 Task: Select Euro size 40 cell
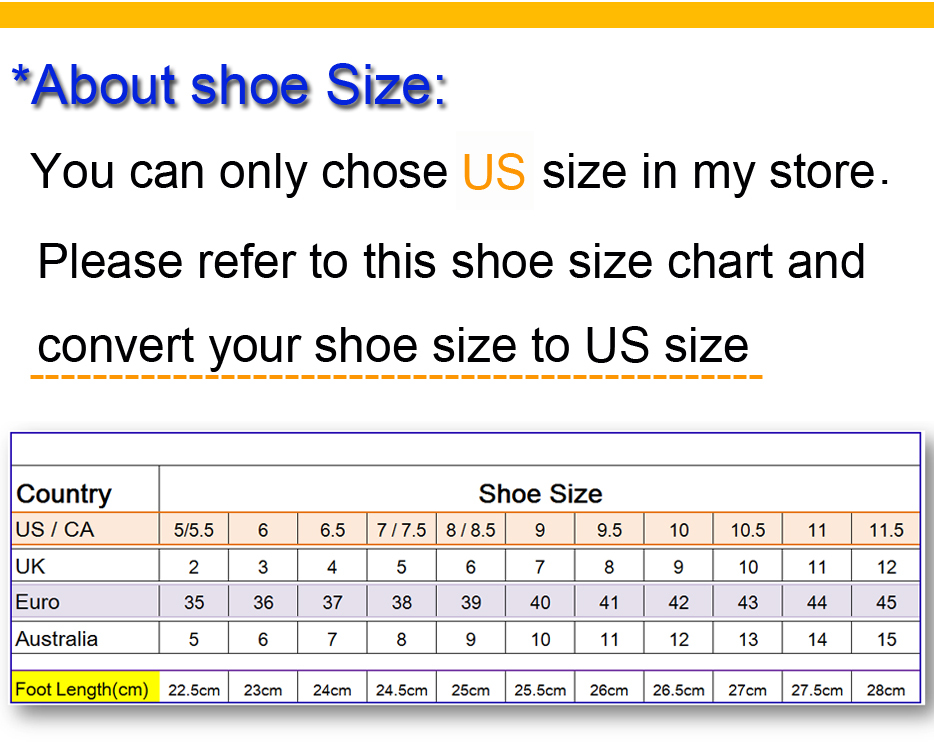540,602
